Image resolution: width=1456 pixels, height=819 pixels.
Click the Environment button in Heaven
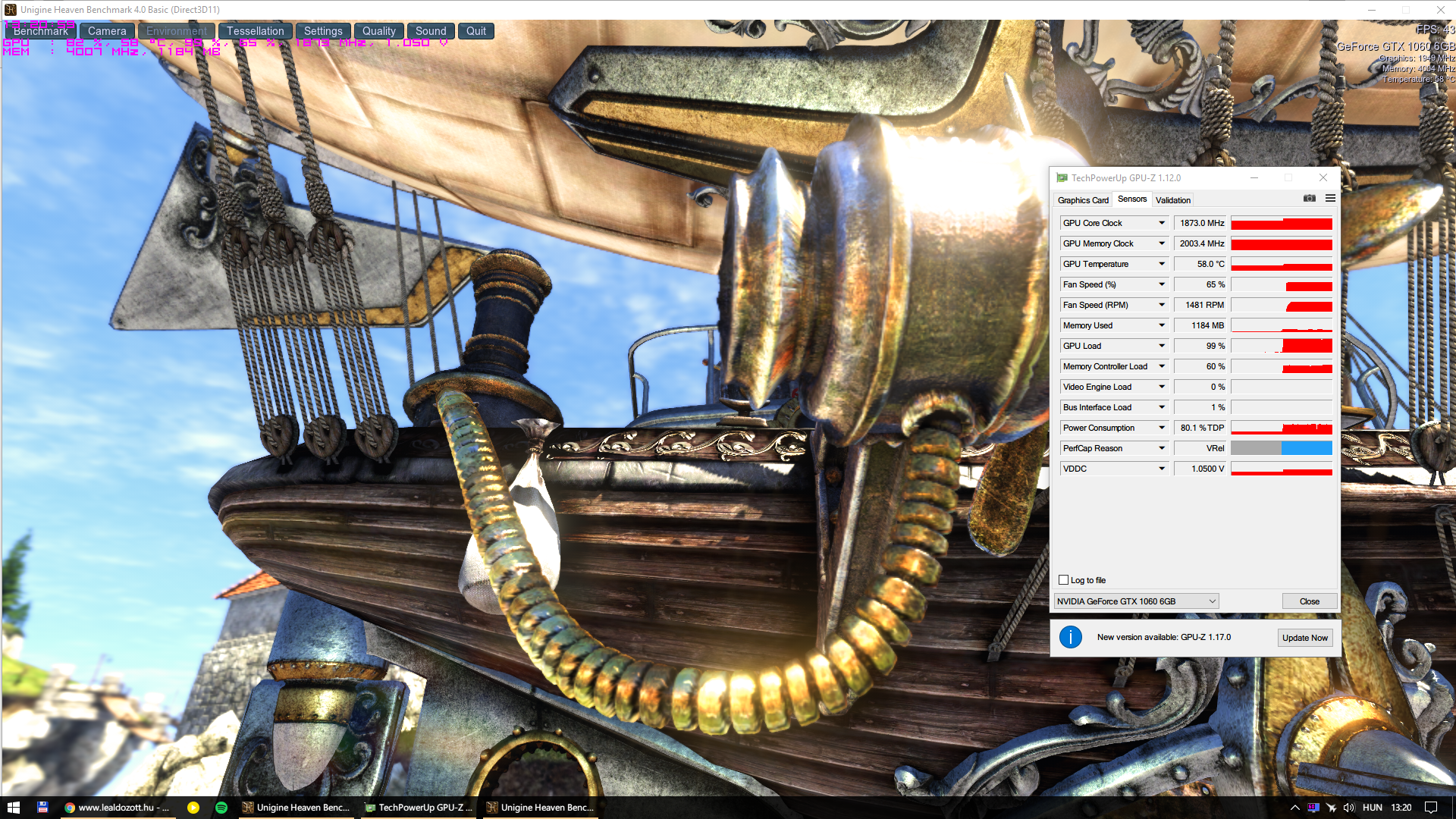[177, 31]
